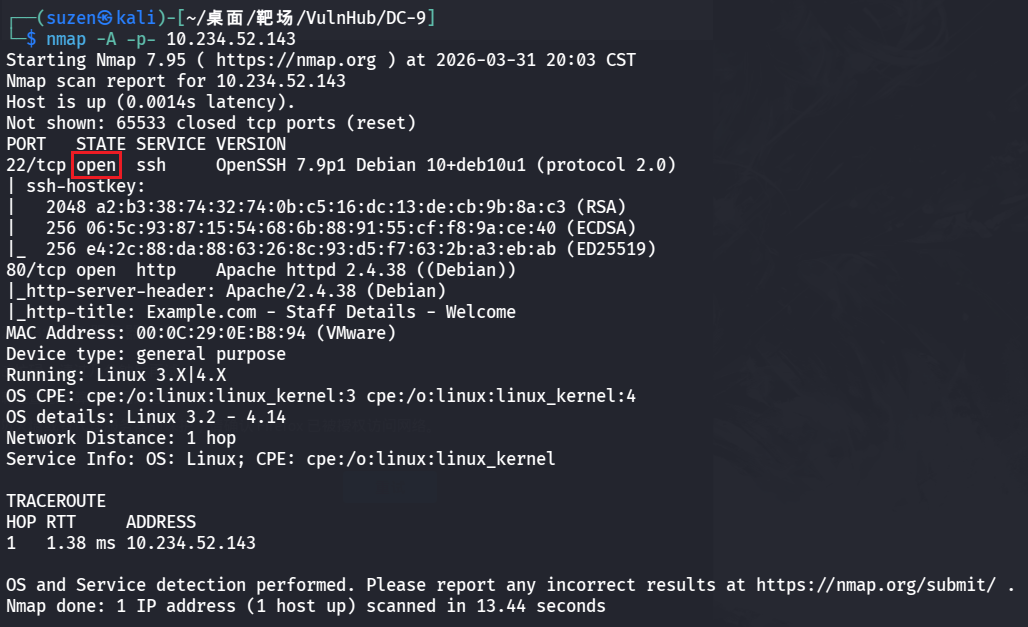1028x627 pixels.
Task: Click the "TRACEROUTE" heading
Action: point(56,501)
